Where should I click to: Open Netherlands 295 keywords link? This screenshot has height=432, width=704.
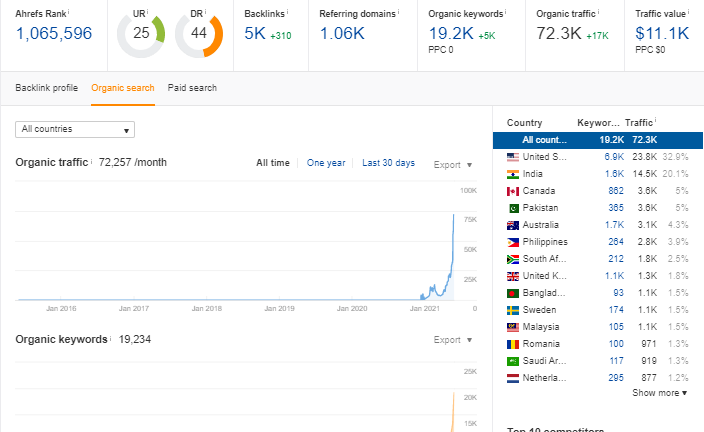(616, 379)
